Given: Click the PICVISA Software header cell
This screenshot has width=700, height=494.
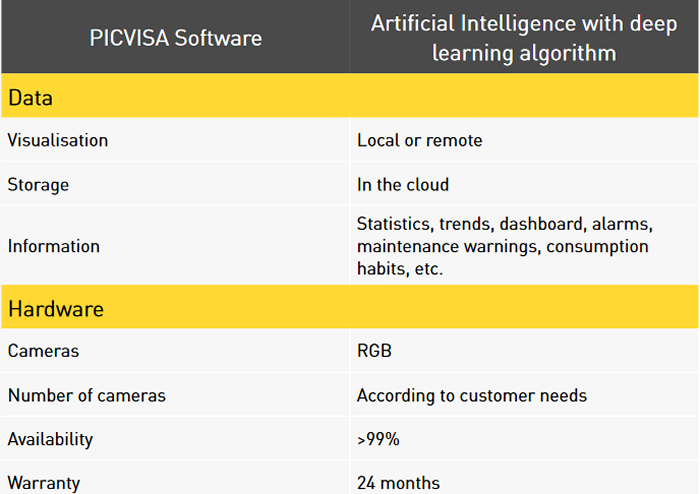Looking at the screenshot, I should tap(175, 38).
